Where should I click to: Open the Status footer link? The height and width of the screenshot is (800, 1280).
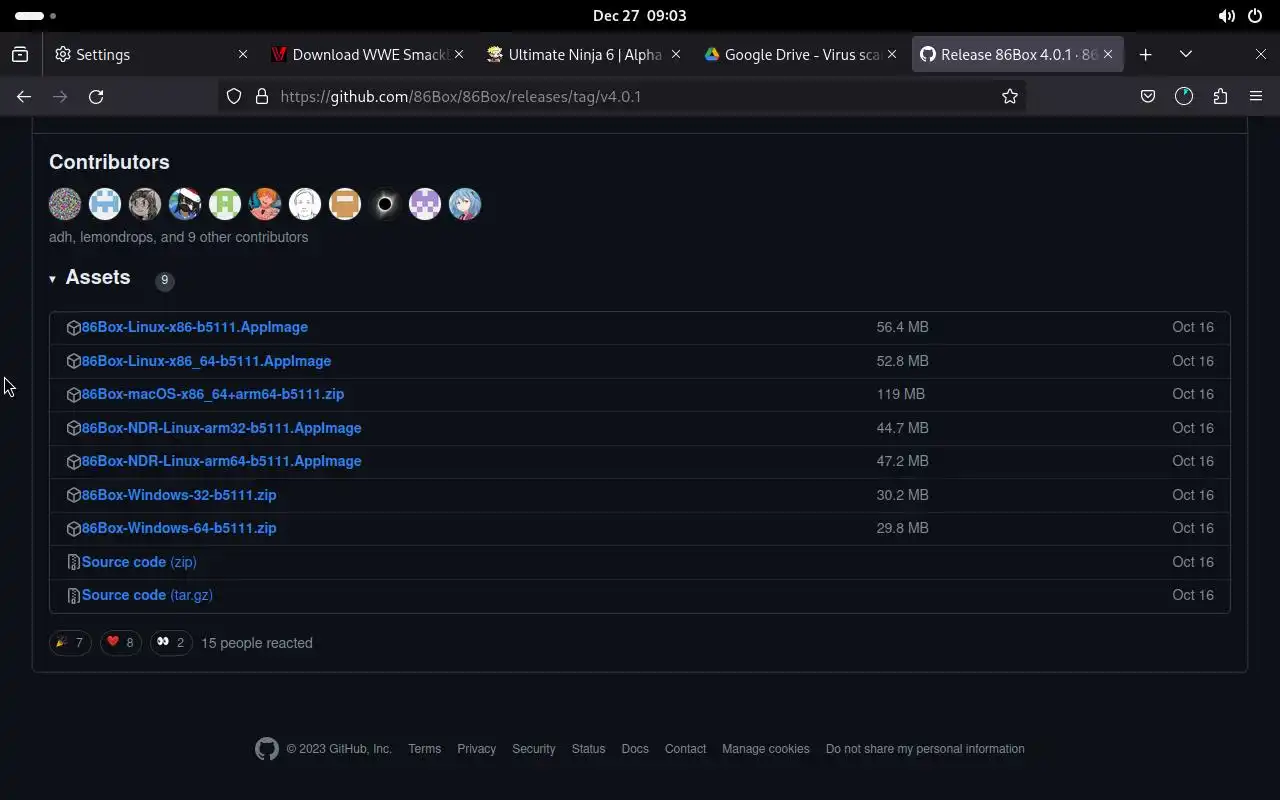[588, 749]
